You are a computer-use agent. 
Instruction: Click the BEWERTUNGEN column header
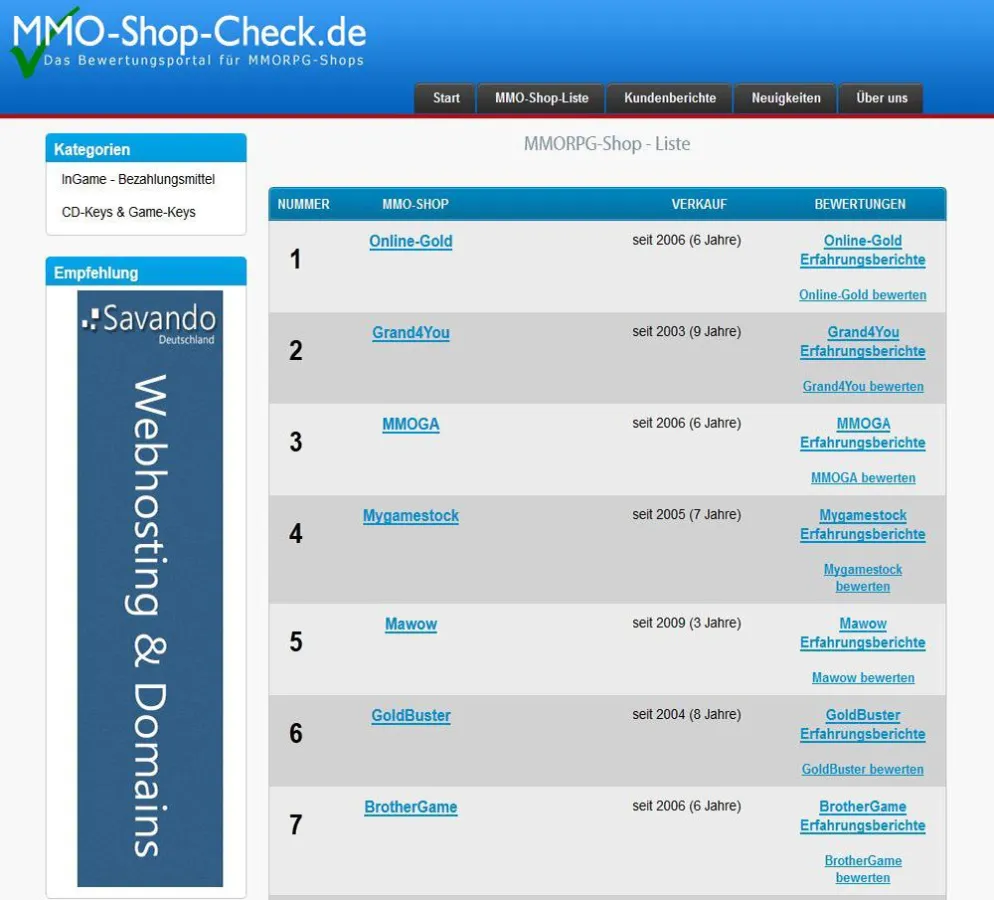(860, 204)
